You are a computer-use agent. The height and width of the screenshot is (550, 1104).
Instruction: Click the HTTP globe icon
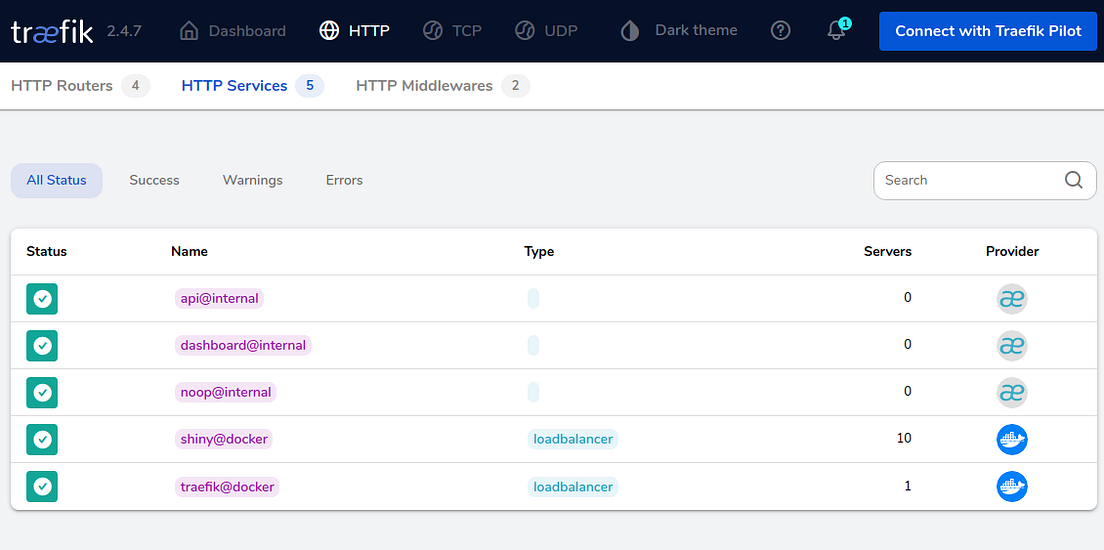[x=329, y=31]
